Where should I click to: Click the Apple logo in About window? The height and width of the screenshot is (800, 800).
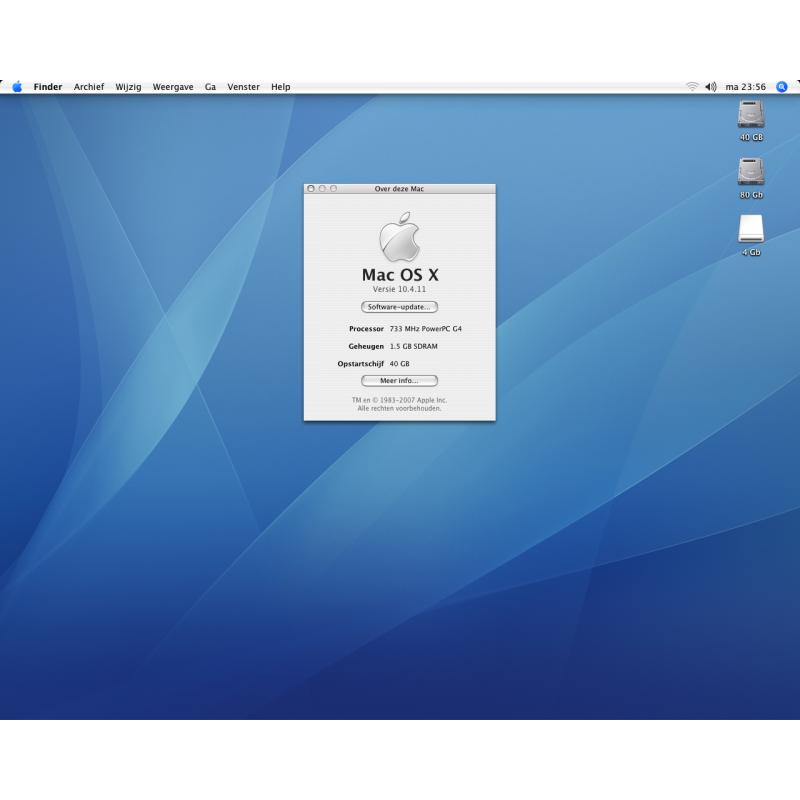tap(399, 237)
